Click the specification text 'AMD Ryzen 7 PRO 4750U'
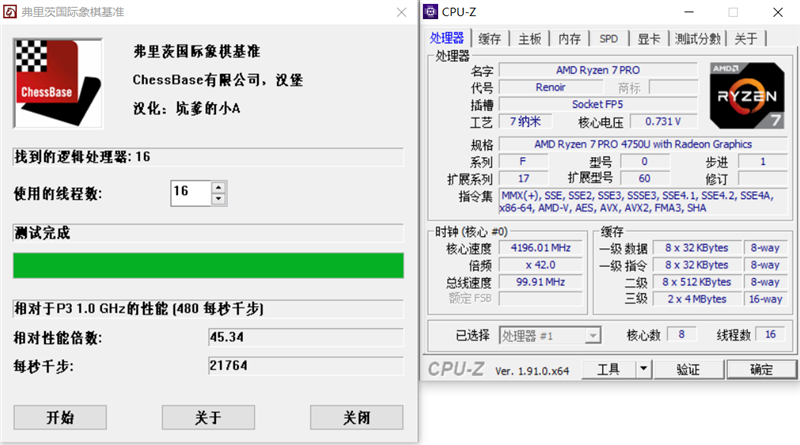This screenshot has width=800, height=445. pyautogui.click(x=643, y=144)
